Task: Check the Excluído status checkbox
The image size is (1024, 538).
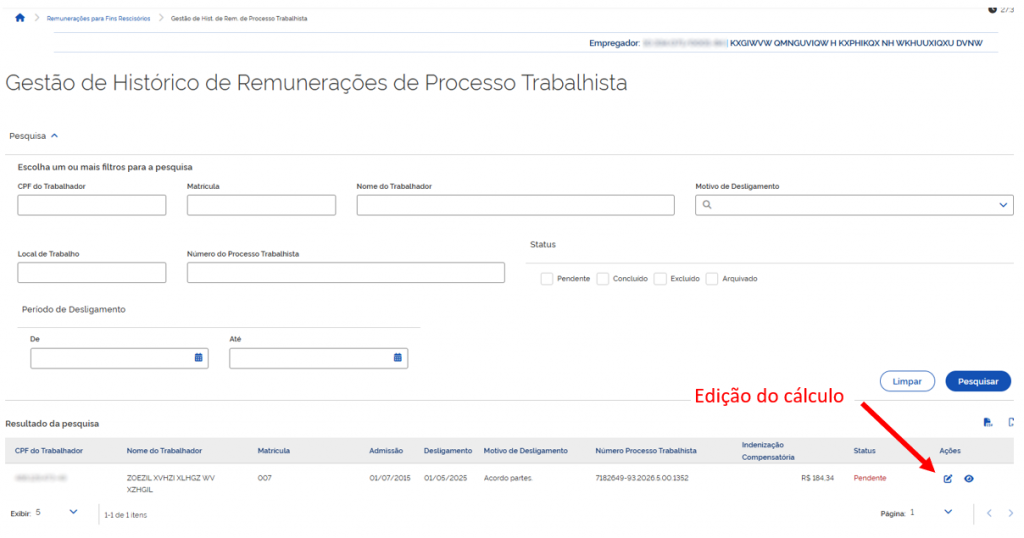Action: [x=660, y=279]
